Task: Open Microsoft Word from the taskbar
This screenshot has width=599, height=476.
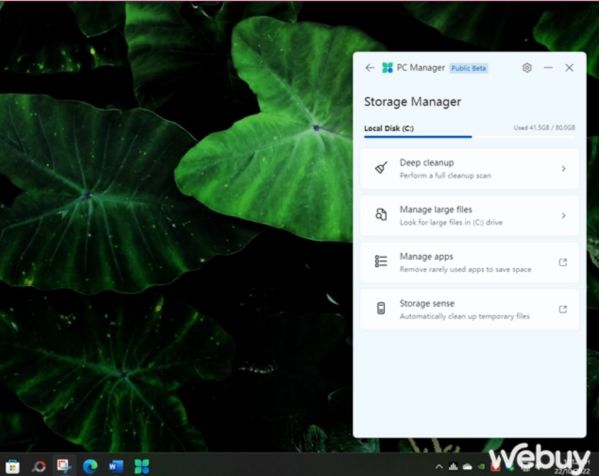Action: pyautogui.click(x=116, y=466)
